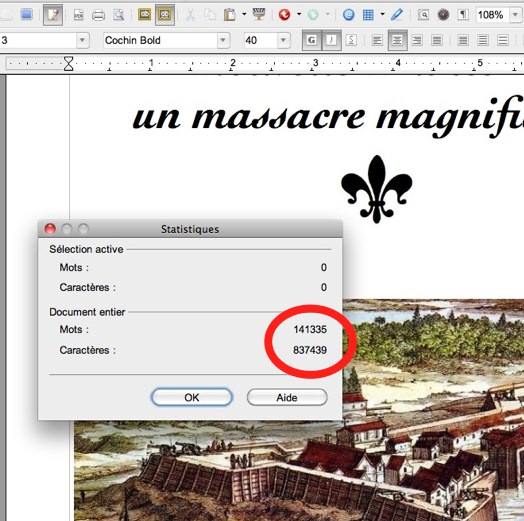This screenshot has width=524, height=521.
Task: Click the blue Save document icon
Action: tap(26, 14)
